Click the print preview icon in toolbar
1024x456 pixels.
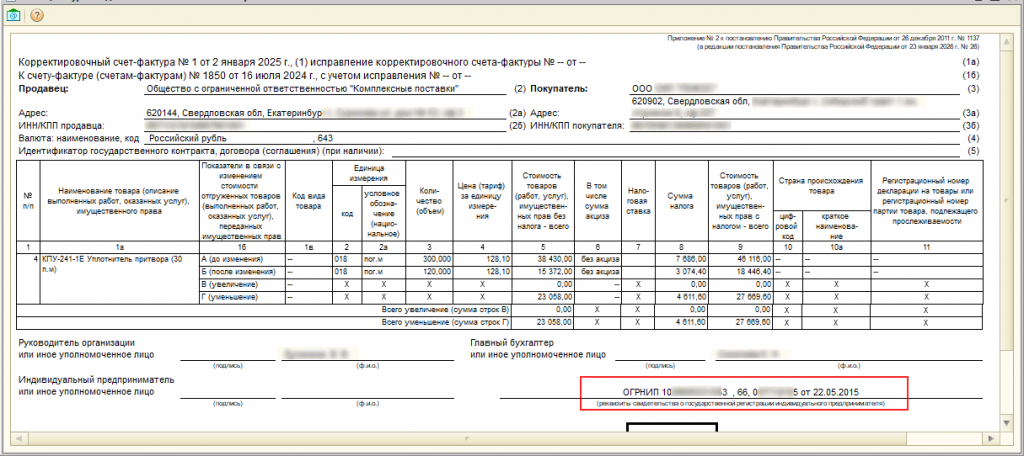pyautogui.click(x=13, y=16)
